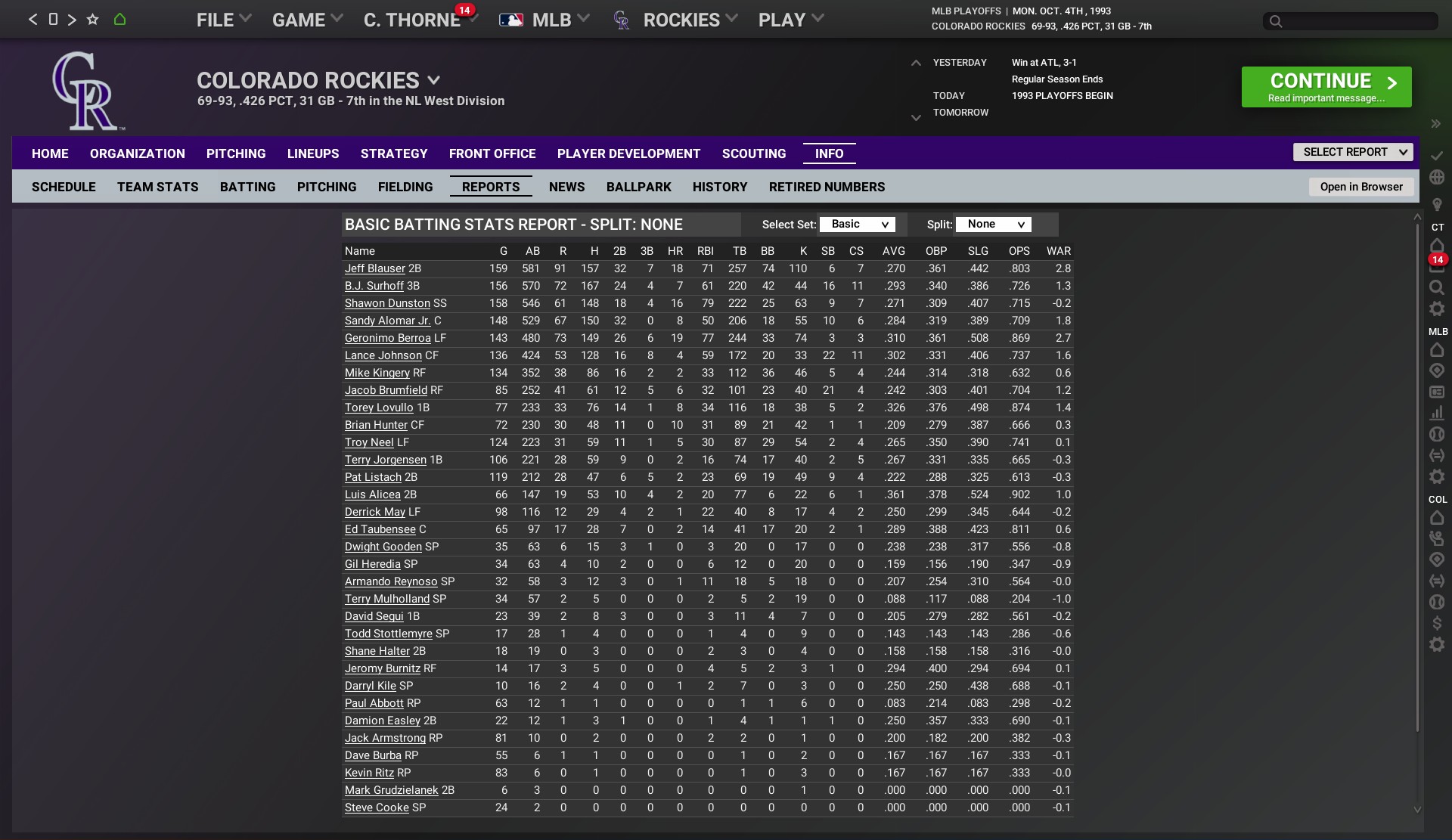The height and width of the screenshot is (840, 1452).
Task: Collapse the right sidebar with double-chevron icon
Action: pos(1435,123)
